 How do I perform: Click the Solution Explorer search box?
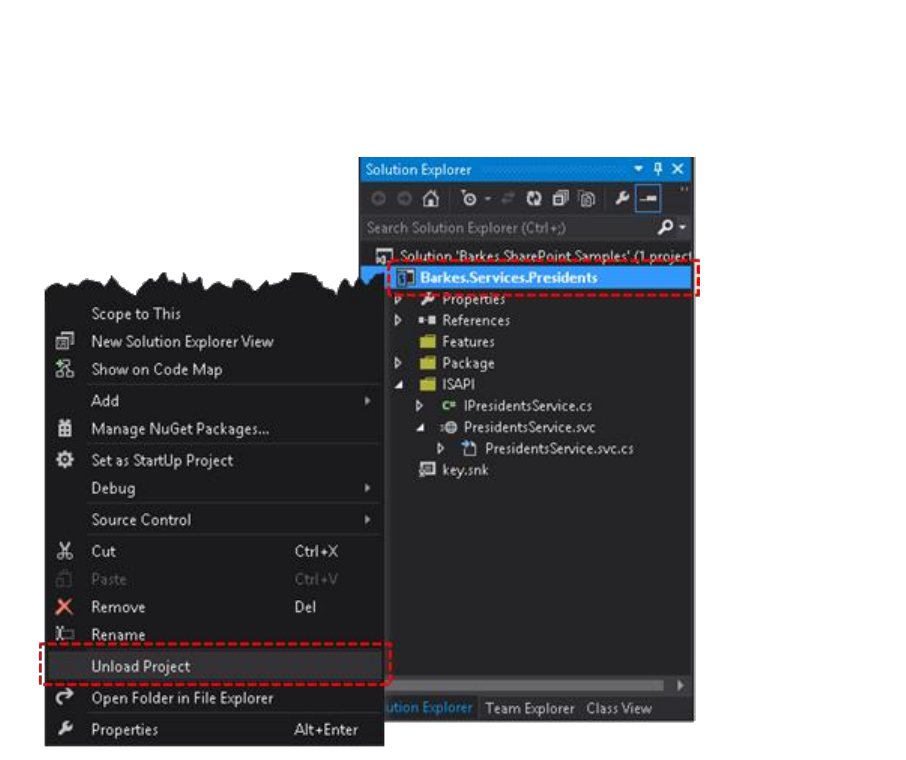[x=508, y=228]
